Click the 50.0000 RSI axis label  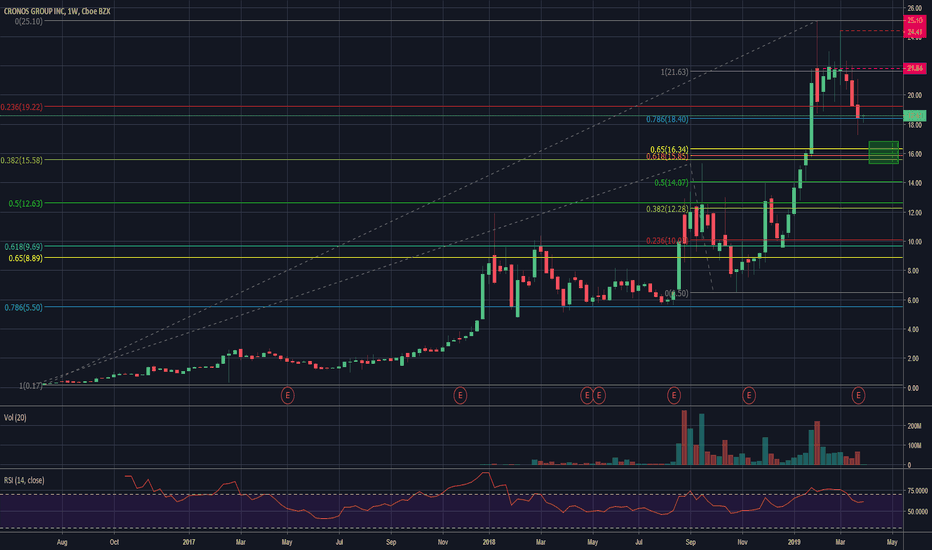pos(917,512)
